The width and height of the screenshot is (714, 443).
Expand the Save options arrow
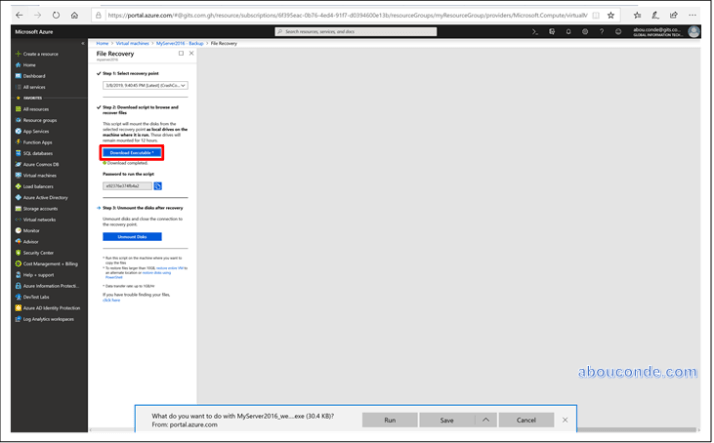tap(486, 419)
